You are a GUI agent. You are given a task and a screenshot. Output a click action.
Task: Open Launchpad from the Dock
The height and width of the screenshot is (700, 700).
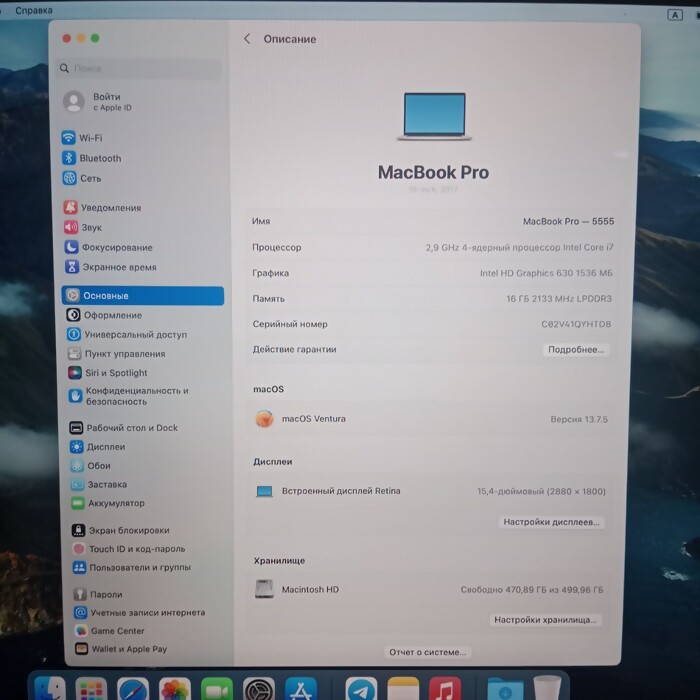pos(91,688)
